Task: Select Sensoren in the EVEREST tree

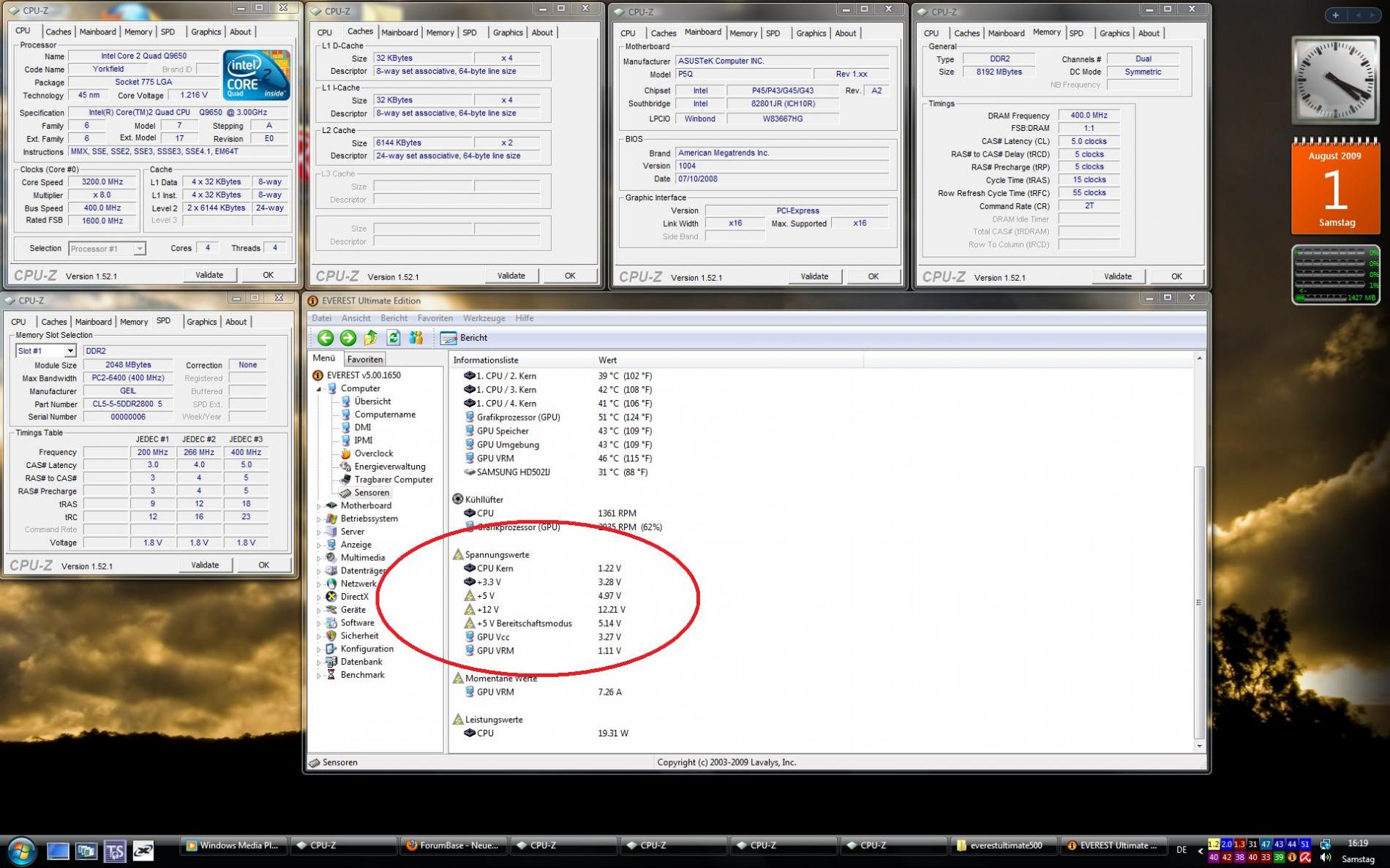Action: [372, 493]
